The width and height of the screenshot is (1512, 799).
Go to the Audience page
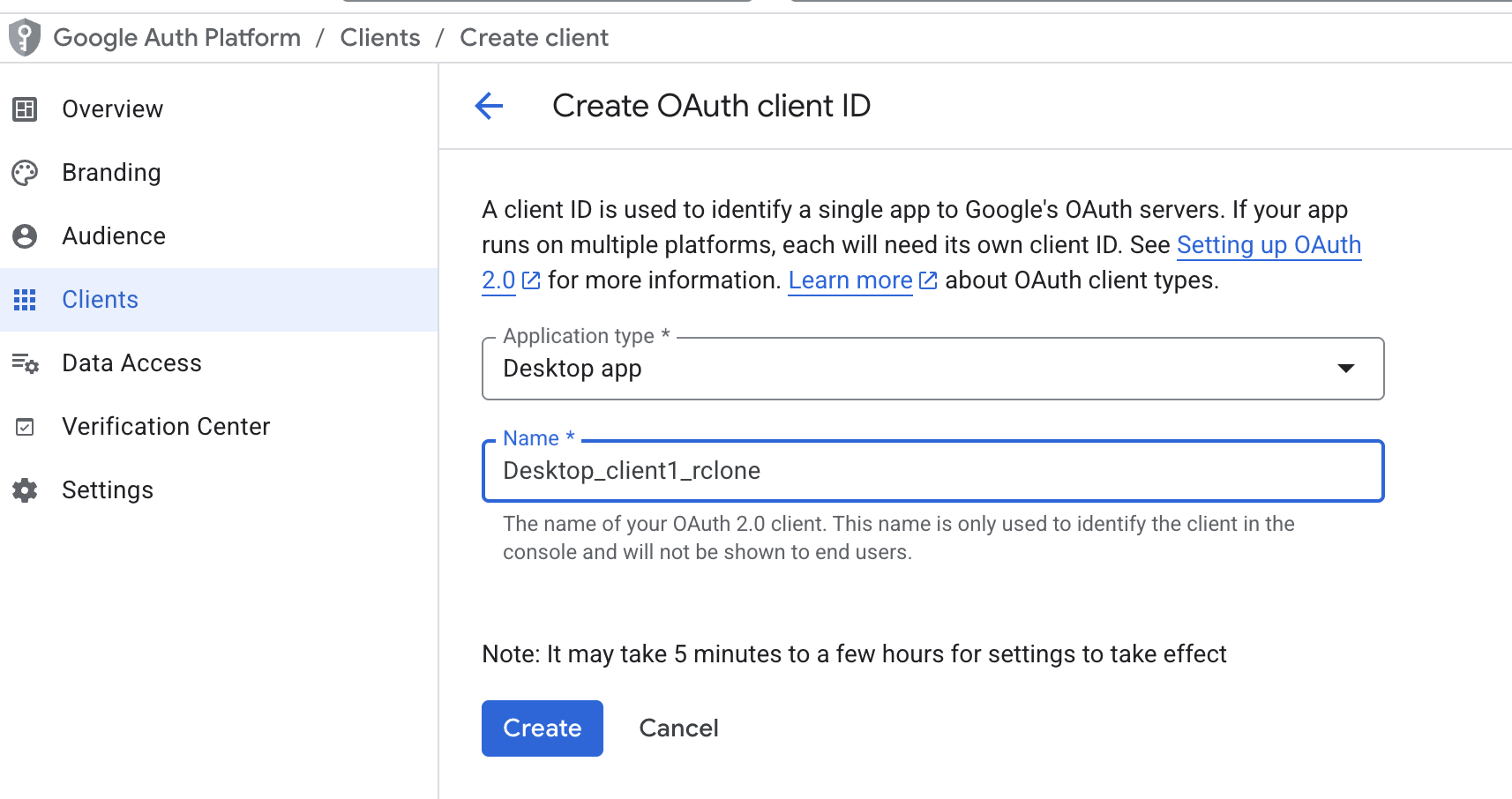pos(219,236)
